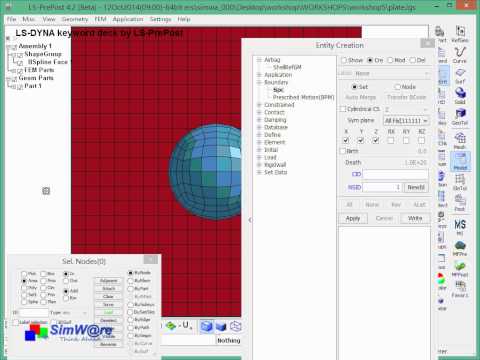This screenshot has width=480, height=360.
Task: Check the RZ rotation checkbox
Action: (421, 140)
